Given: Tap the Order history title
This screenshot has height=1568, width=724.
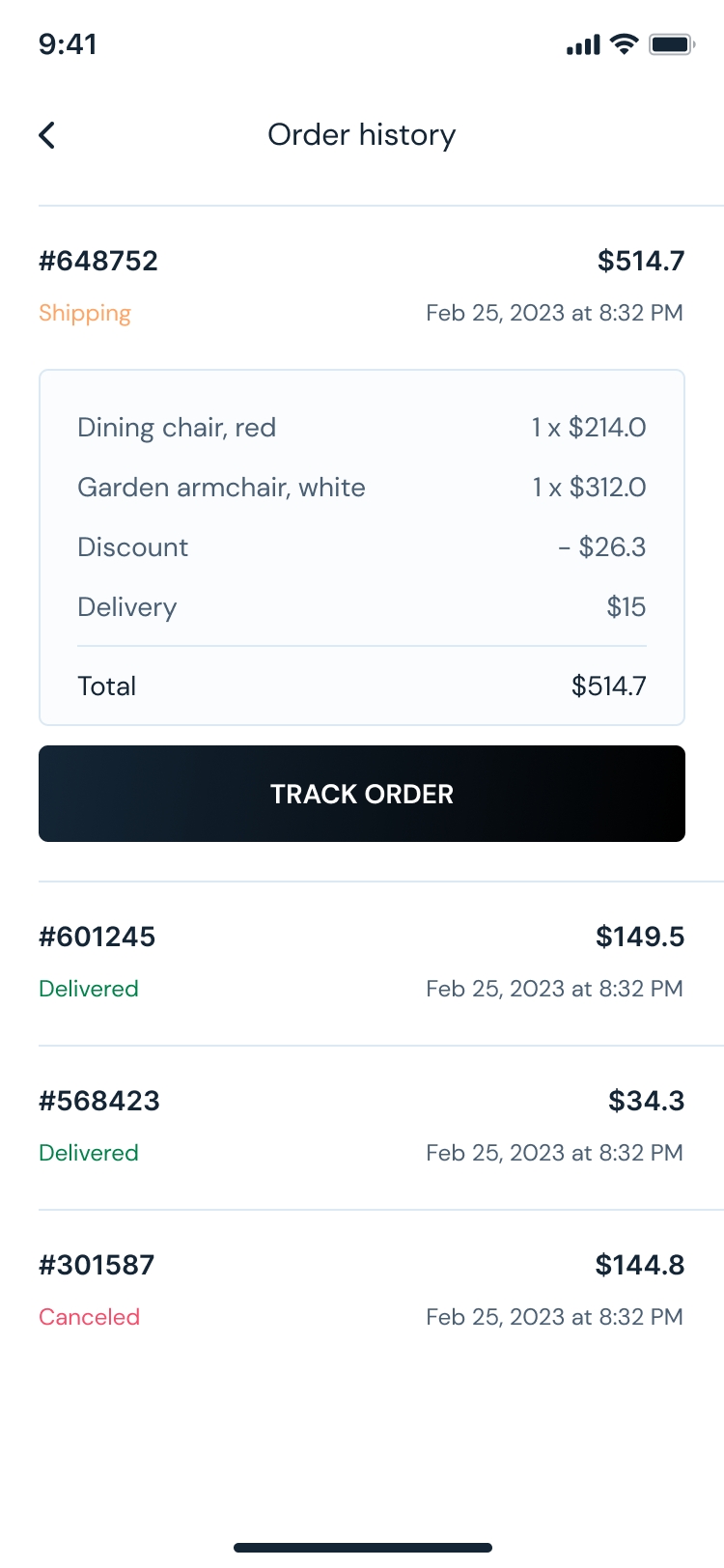Looking at the screenshot, I should (361, 135).
